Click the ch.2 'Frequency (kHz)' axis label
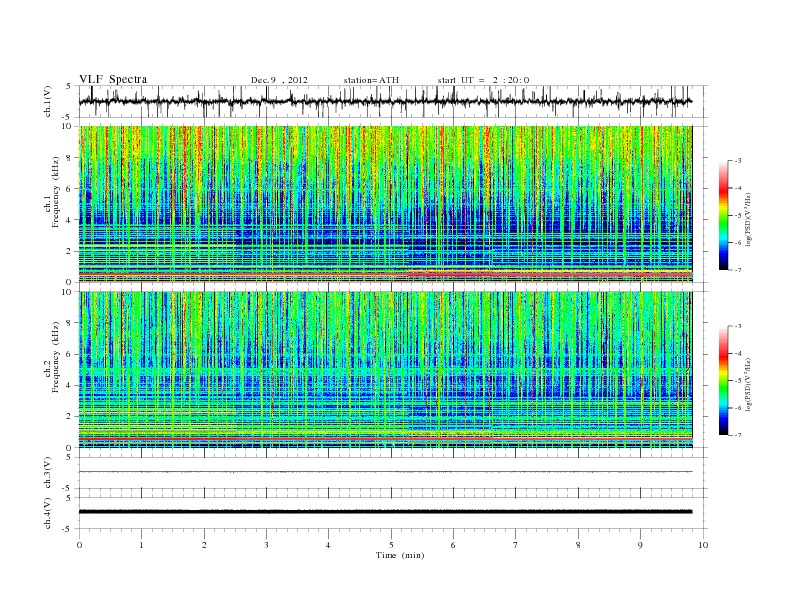Image resolution: width=792 pixels, height=612 pixels. pos(56,356)
